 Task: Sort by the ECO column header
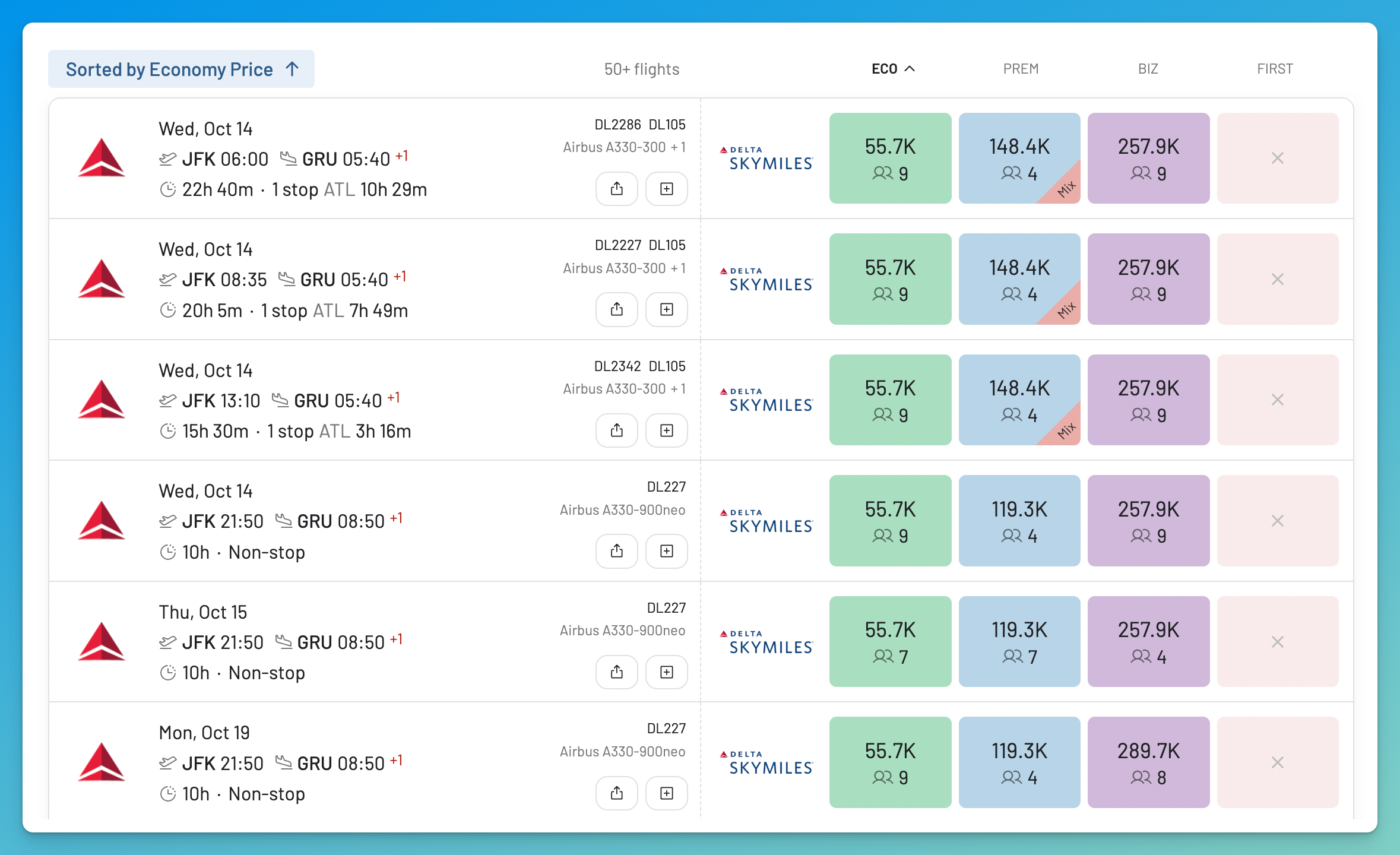pyautogui.click(x=892, y=69)
